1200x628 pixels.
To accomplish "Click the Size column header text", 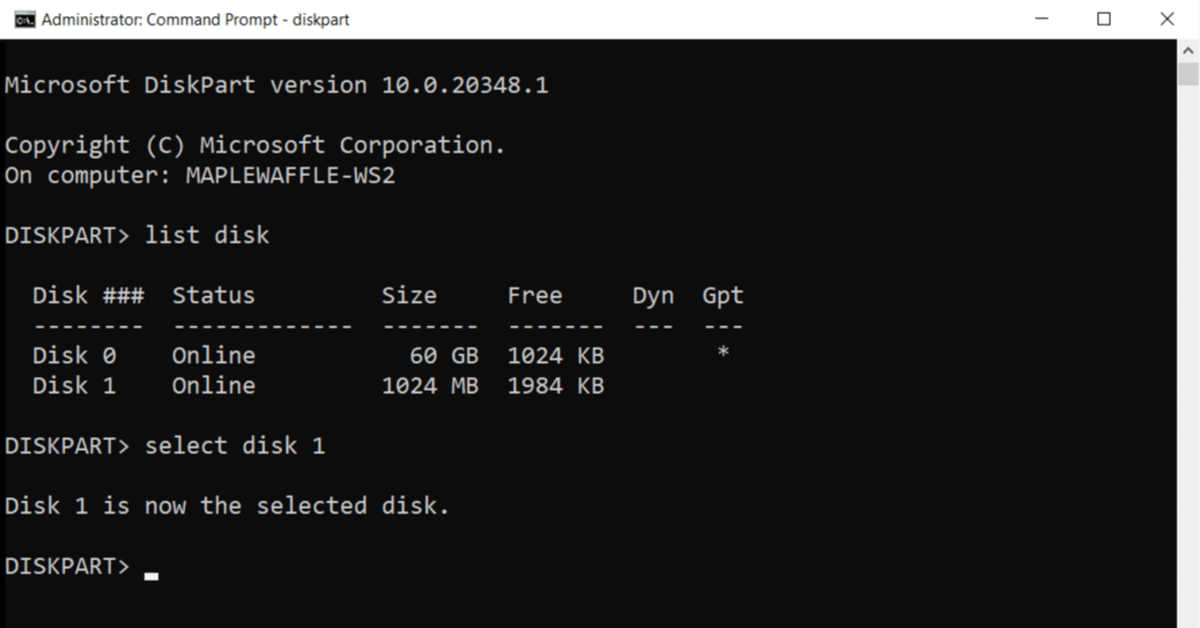I will pos(409,295).
